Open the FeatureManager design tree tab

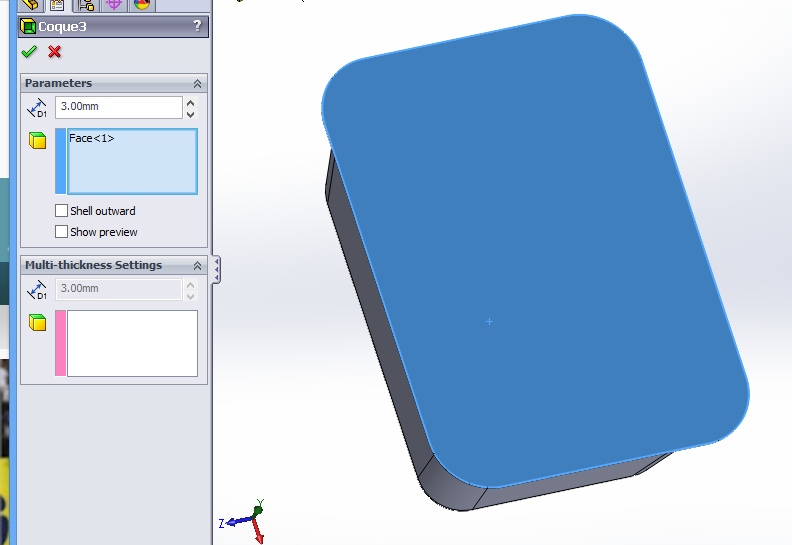(x=29, y=4)
